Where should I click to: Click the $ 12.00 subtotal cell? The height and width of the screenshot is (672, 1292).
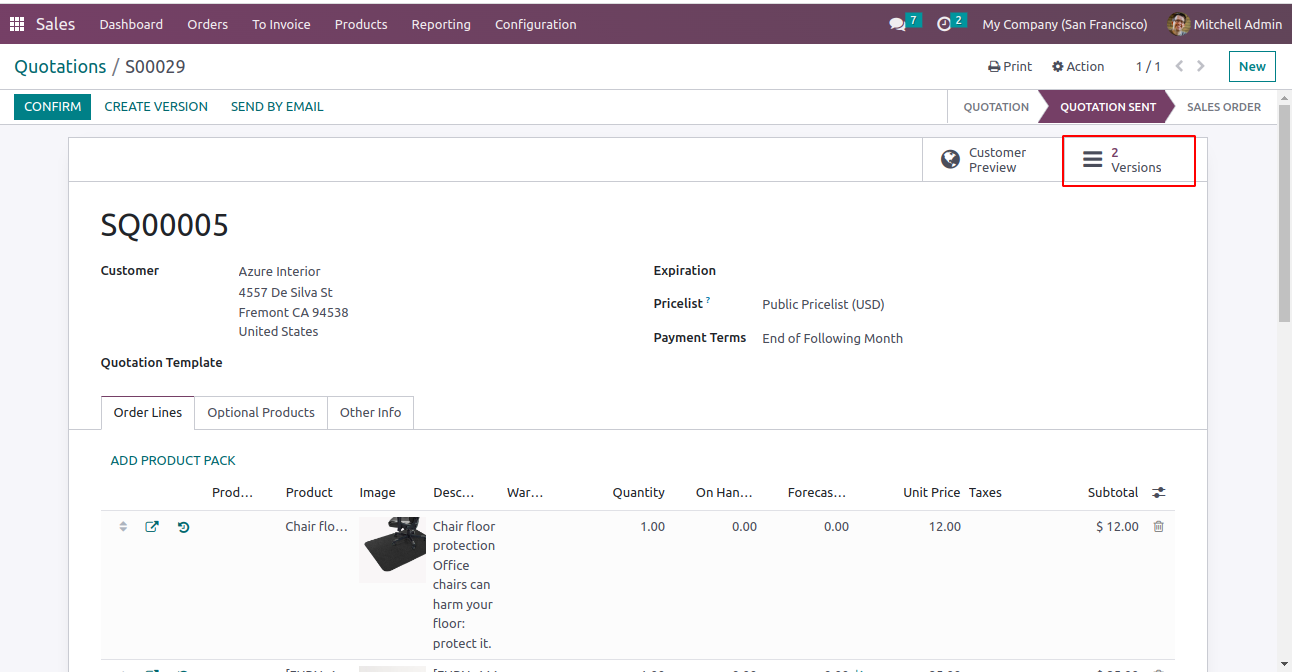[1117, 526]
